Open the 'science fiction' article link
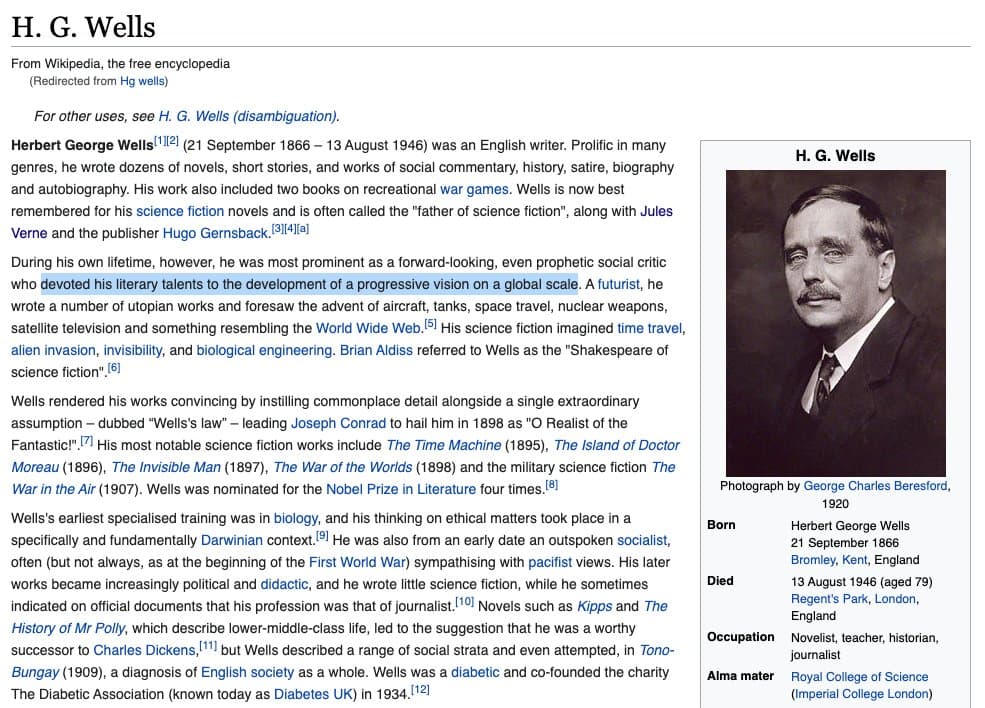 pyautogui.click(x=180, y=211)
